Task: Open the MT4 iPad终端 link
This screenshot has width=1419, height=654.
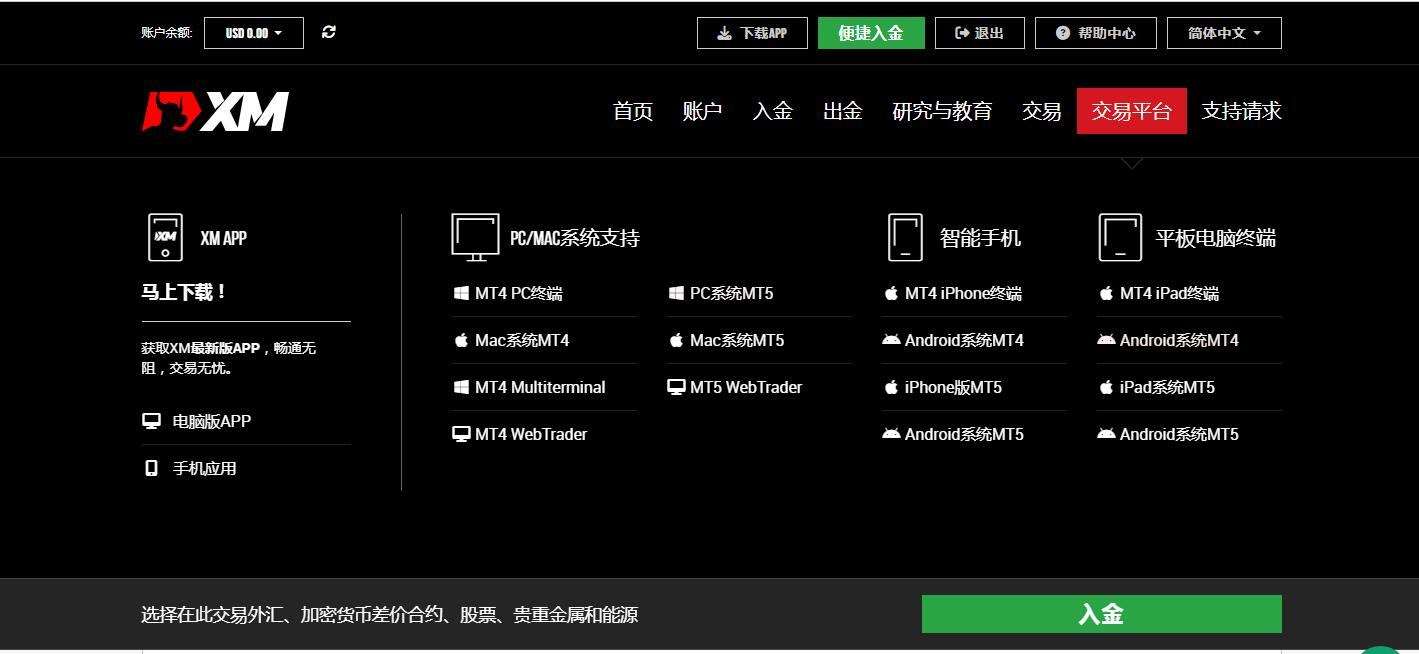Action: [x=1170, y=293]
